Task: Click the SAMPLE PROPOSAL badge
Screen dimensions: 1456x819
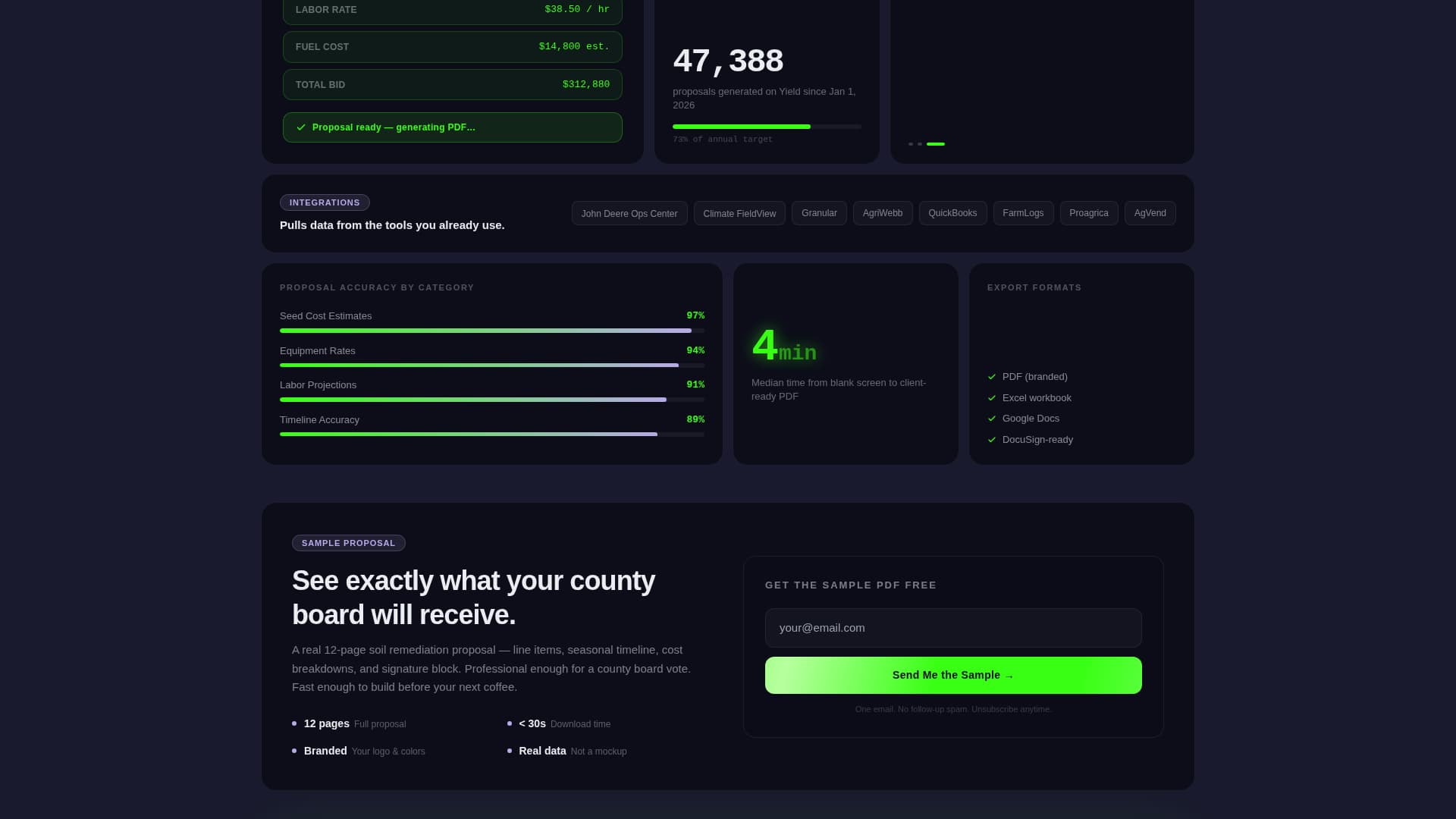Action: (x=349, y=543)
